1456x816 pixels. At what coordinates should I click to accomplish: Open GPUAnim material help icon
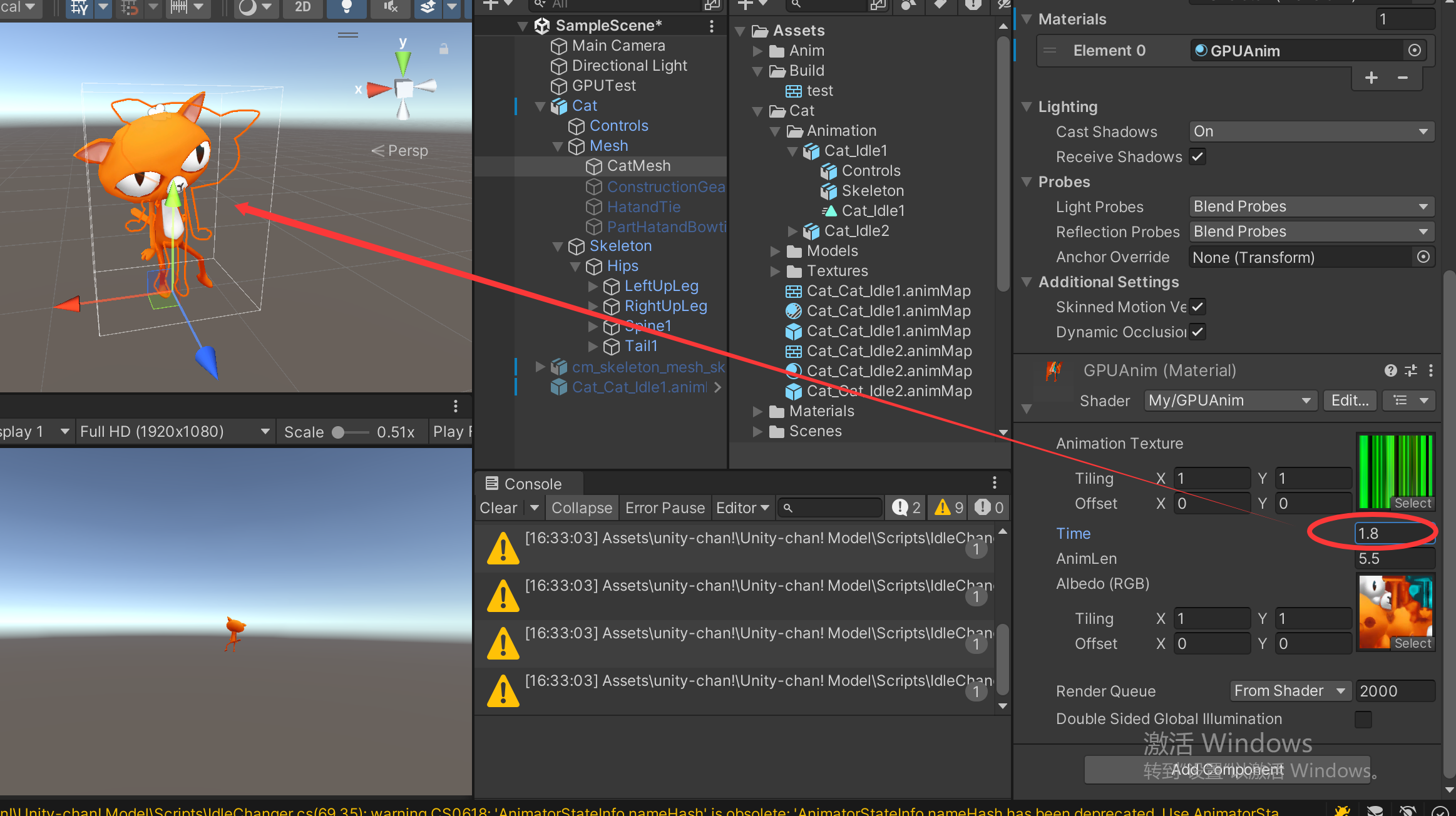1390,370
